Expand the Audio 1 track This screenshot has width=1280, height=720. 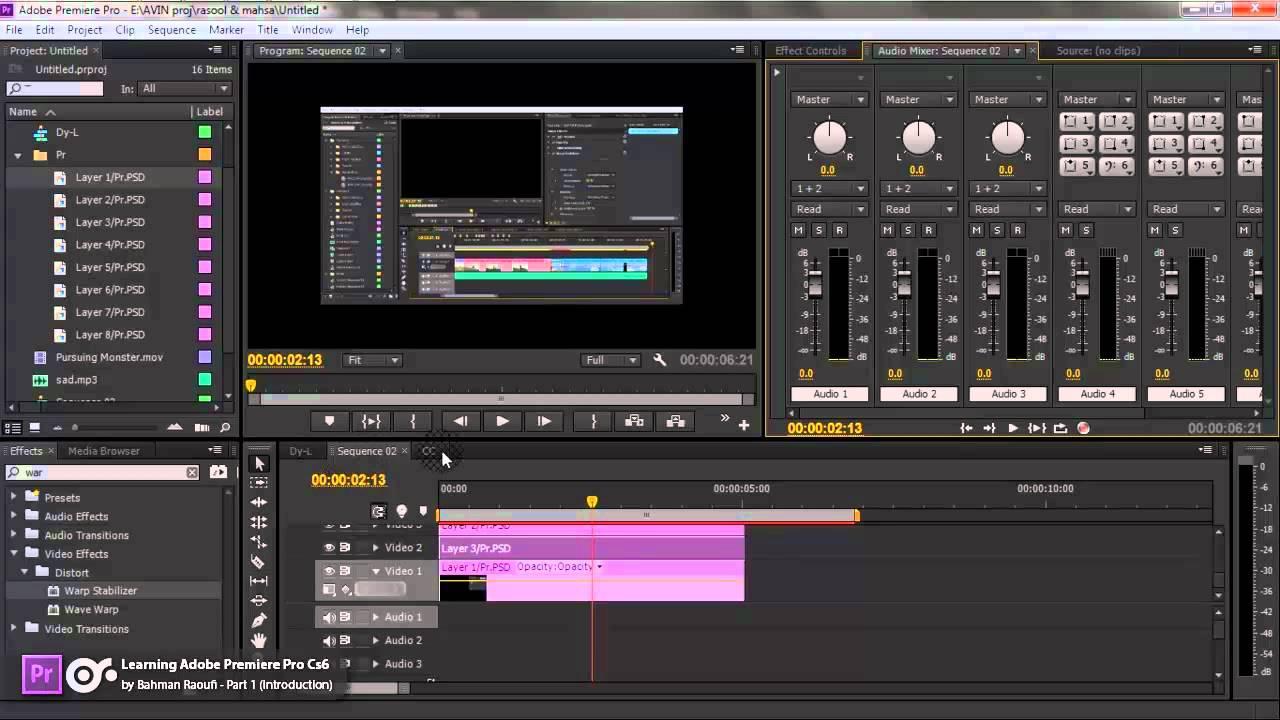(x=376, y=617)
